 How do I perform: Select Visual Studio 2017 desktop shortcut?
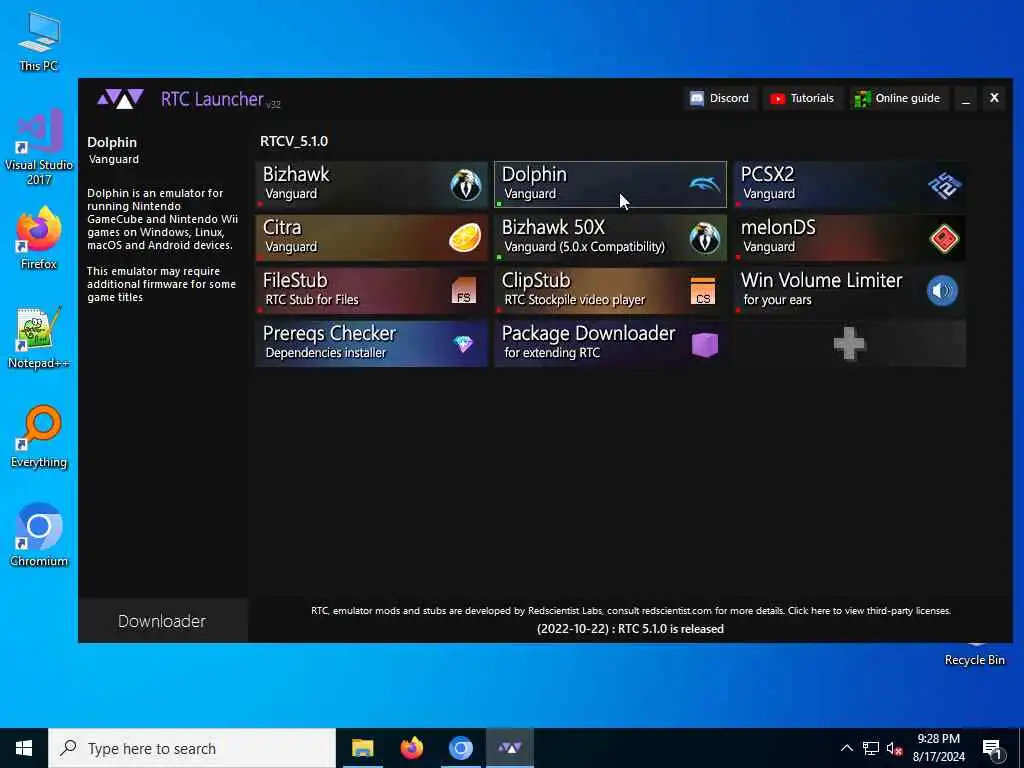pyautogui.click(x=39, y=148)
